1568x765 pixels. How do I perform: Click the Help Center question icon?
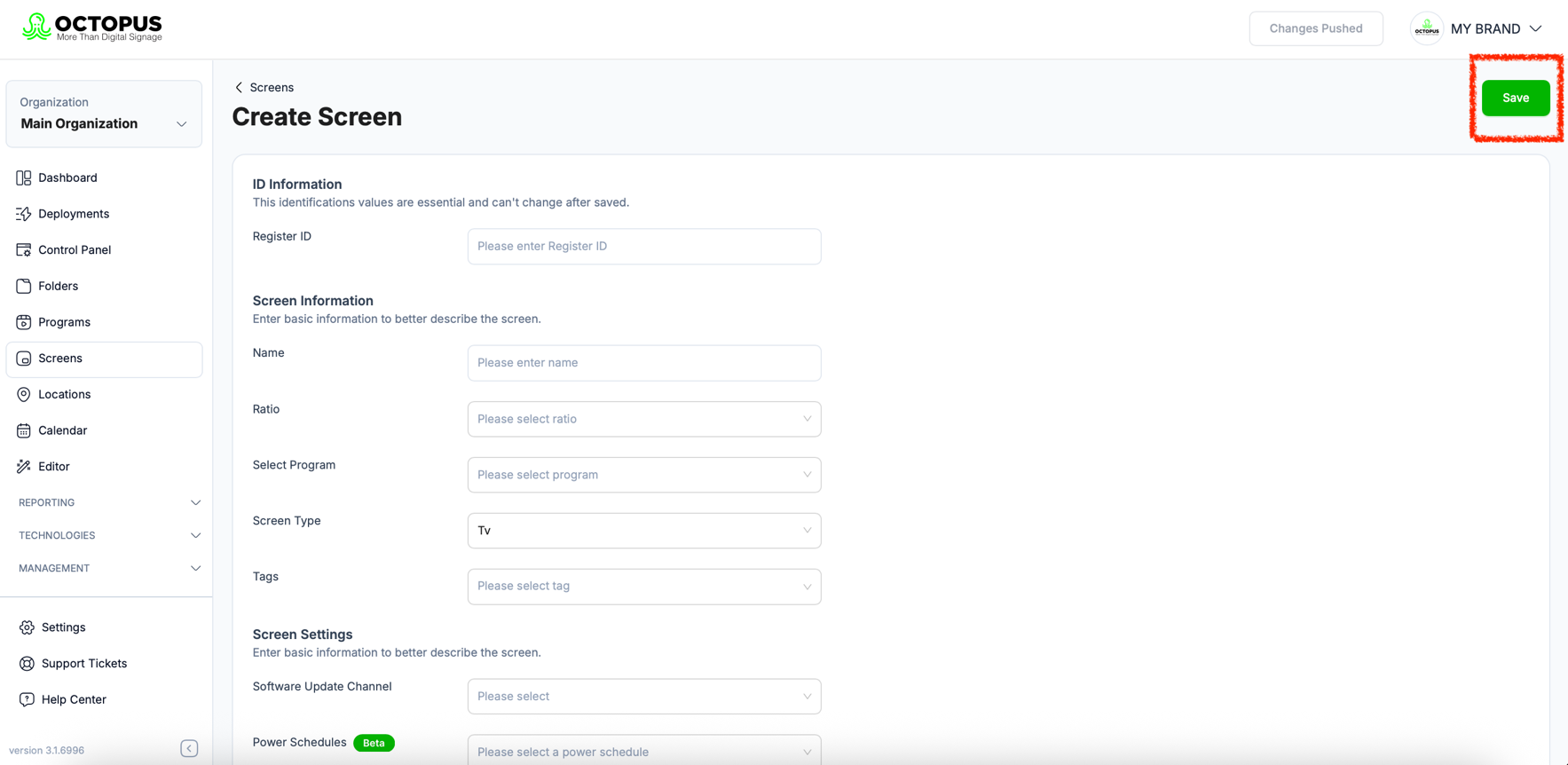click(x=27, y=699)
